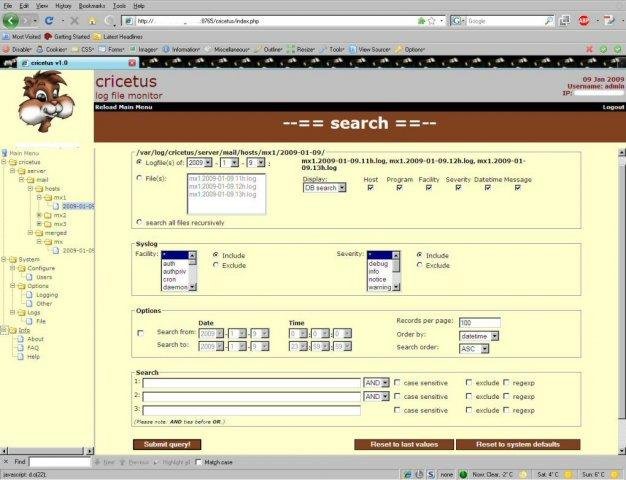
Task: Open the Search order ASC dropdown
Action: (x=474, y=349)
